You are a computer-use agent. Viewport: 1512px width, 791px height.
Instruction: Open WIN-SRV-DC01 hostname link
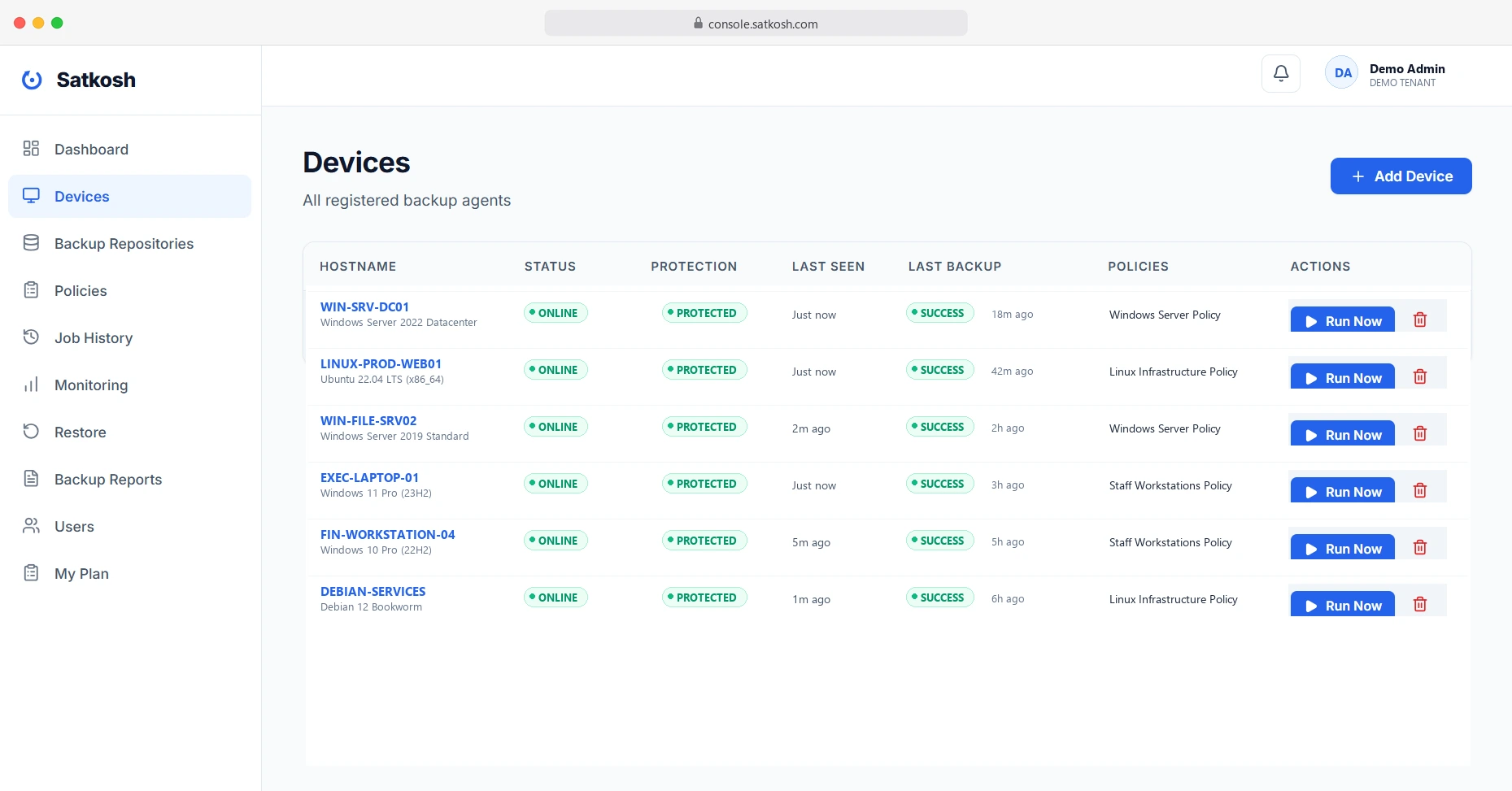[364, 306]
